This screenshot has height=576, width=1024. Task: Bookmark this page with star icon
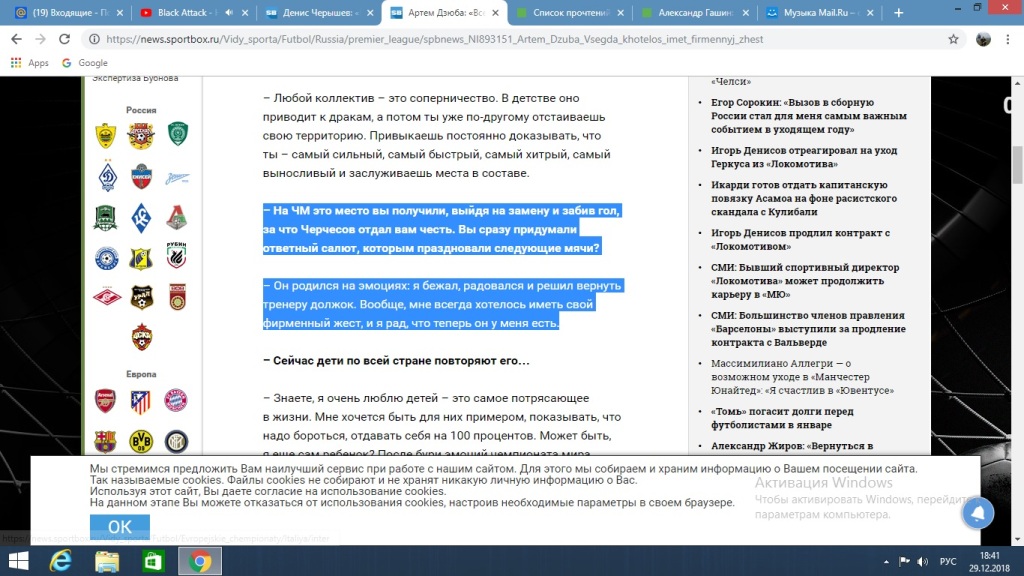pyautogui.click(x=953, y=39)
